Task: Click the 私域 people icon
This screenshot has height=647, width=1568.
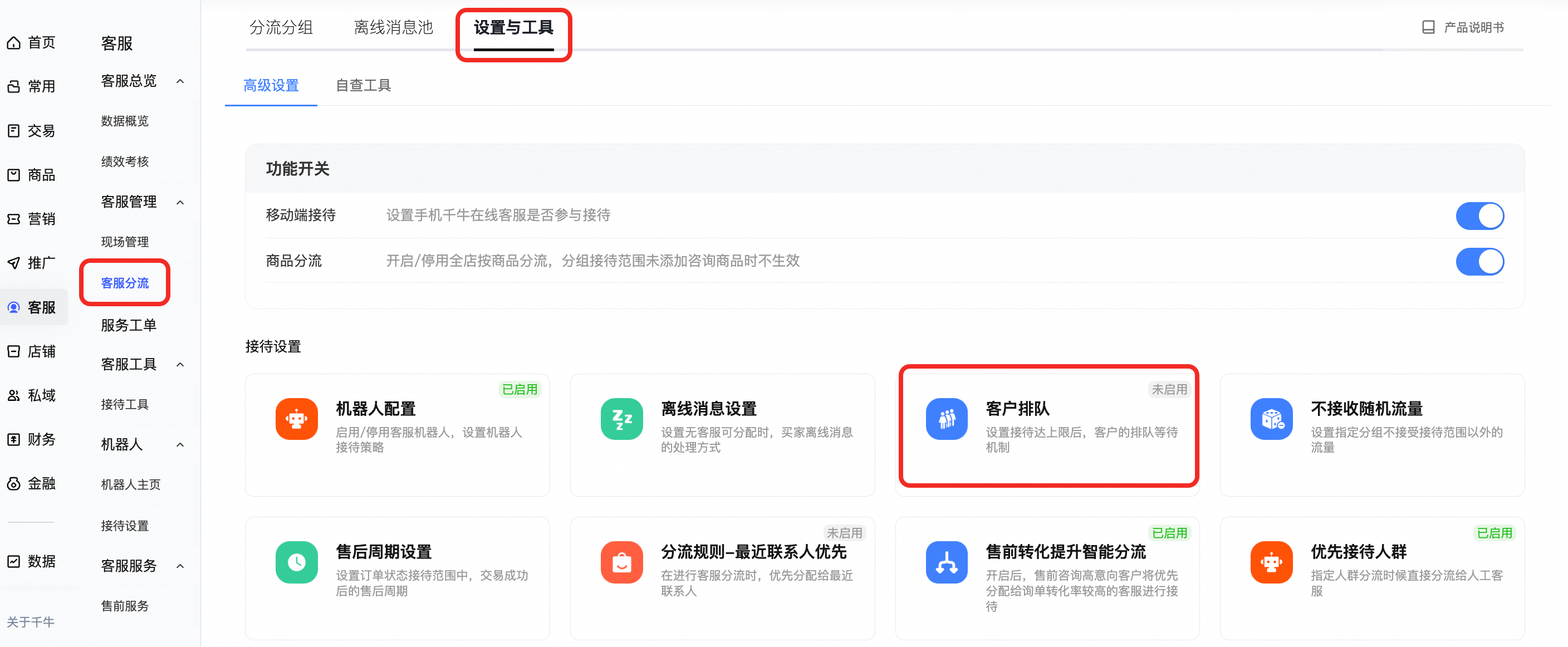Action: tap(13, 396)
